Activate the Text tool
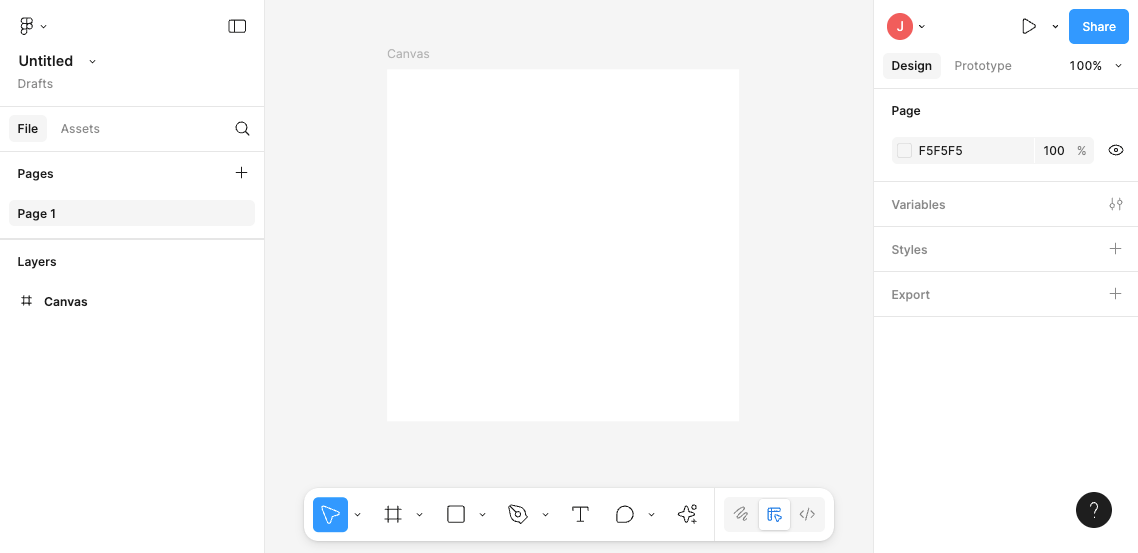Screen dimensions: 1138x553 580,515
